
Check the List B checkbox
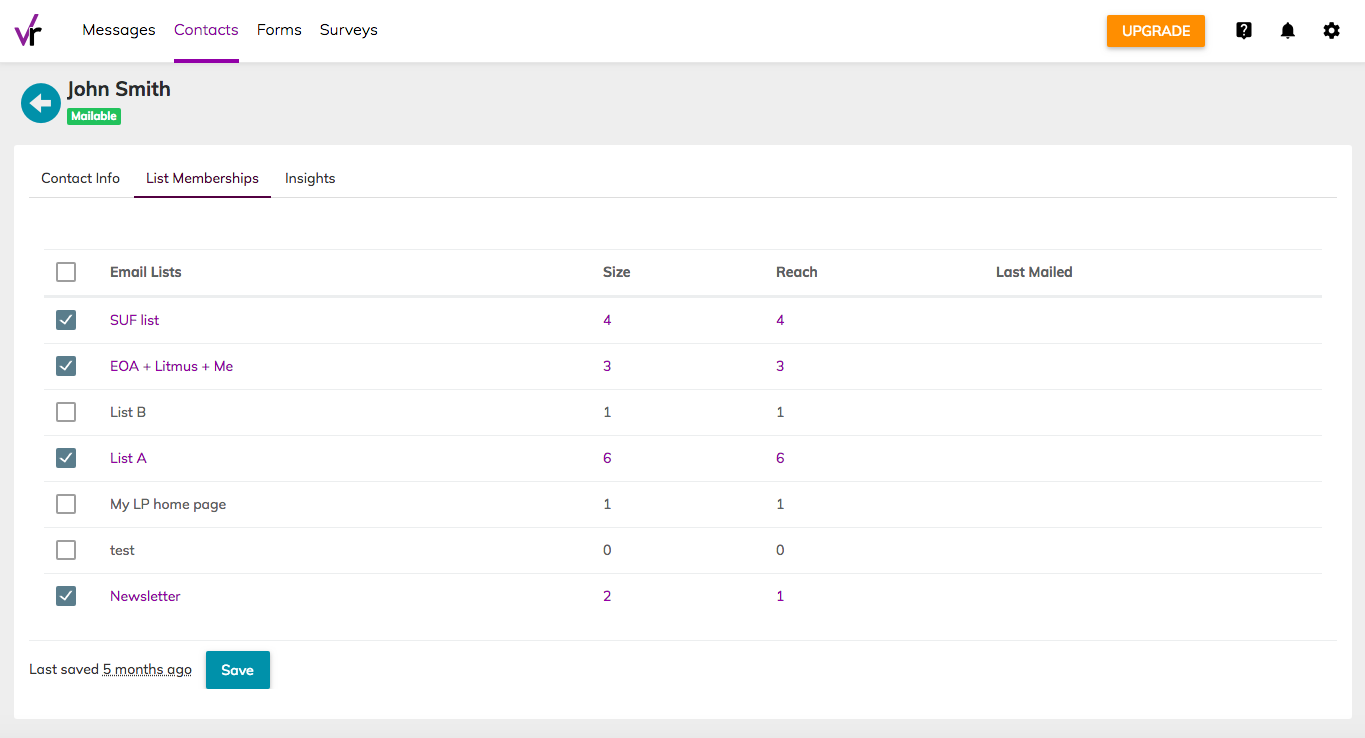click(x=66, y=412)
